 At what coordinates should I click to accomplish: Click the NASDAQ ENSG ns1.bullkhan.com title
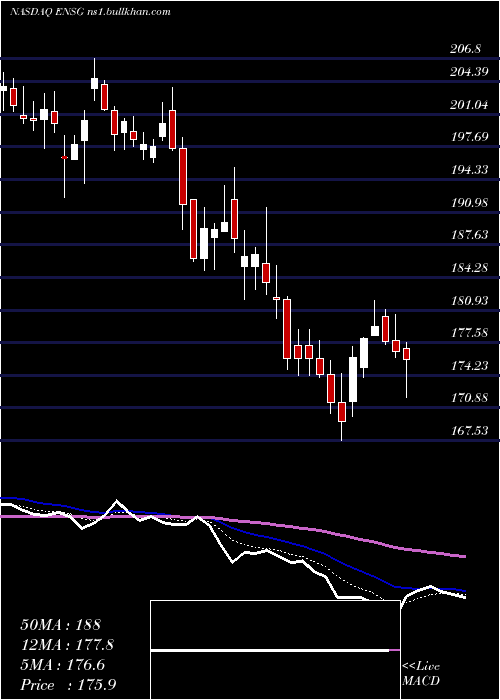pos(91,12)
